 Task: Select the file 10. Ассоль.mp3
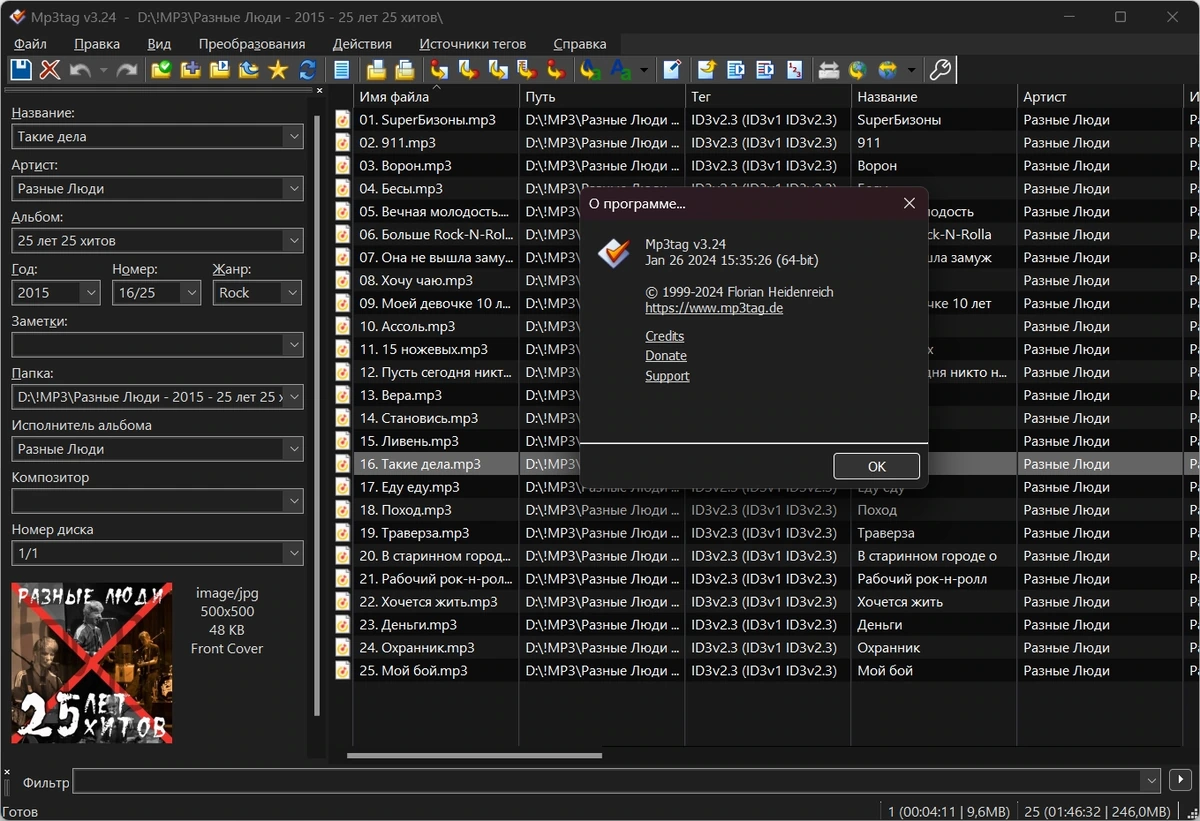coord(407,326)
